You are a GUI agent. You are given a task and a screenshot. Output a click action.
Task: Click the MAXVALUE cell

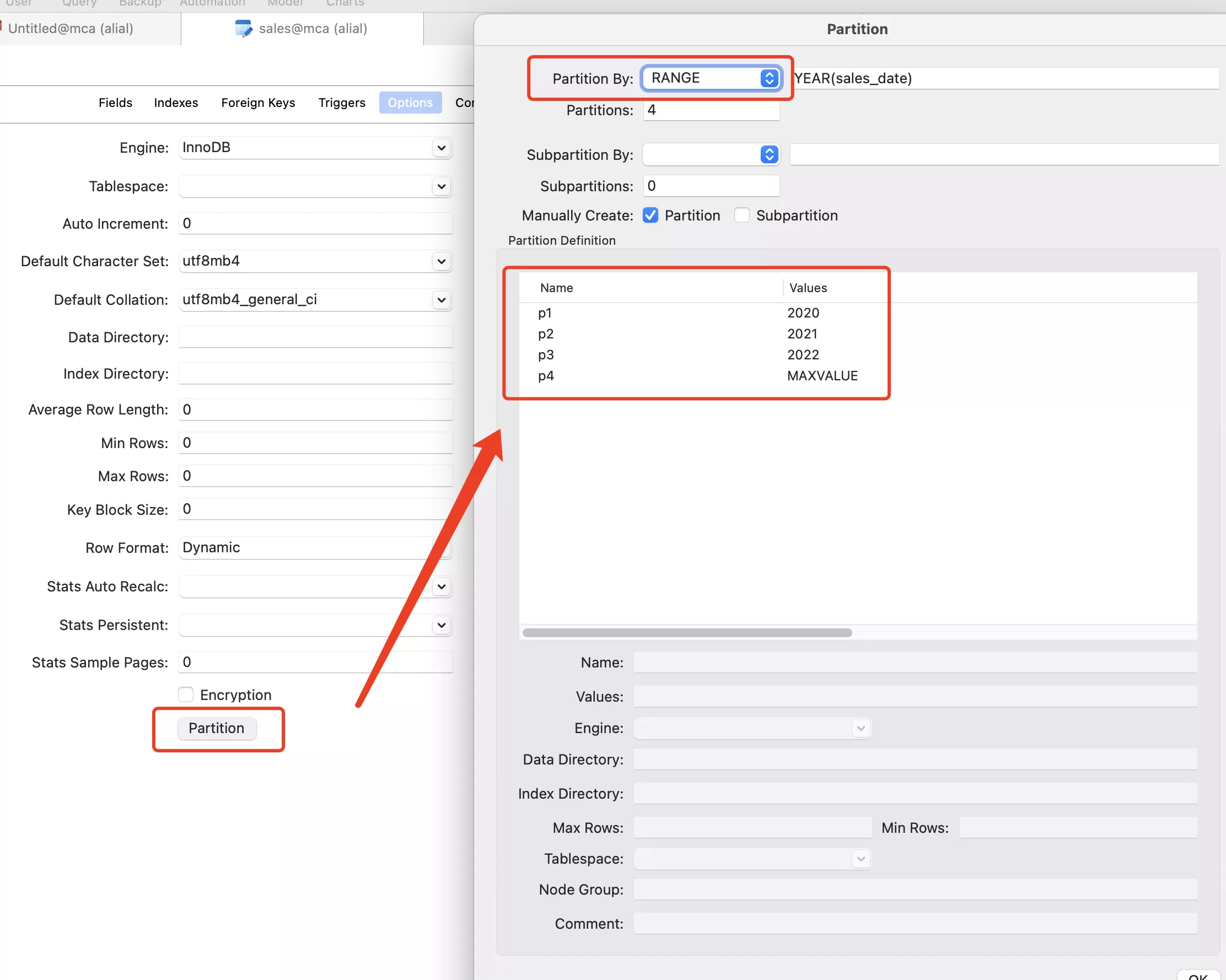(x=822, y=376)
